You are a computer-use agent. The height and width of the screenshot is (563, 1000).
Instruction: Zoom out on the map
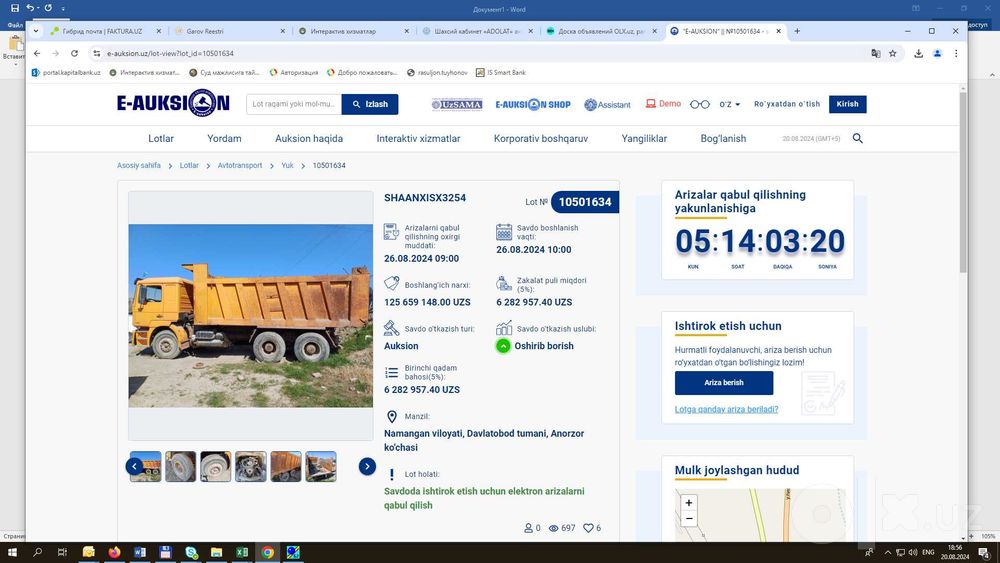(689, 518)
